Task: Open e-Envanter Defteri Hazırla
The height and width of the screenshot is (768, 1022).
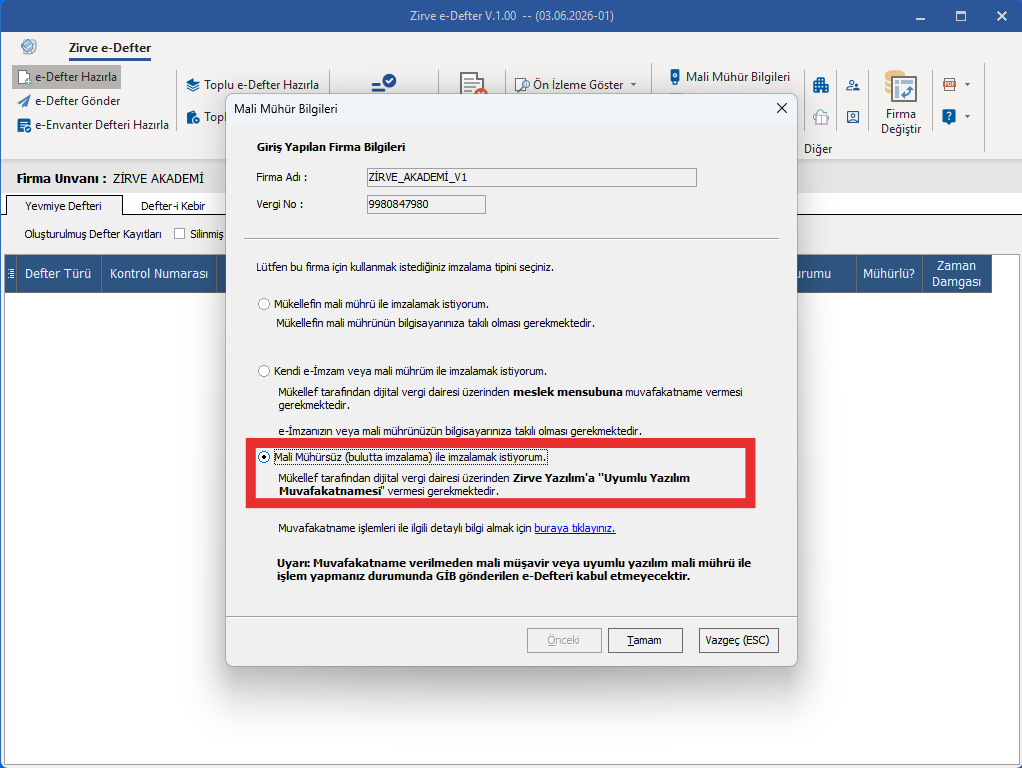Action: click(93, 125)
